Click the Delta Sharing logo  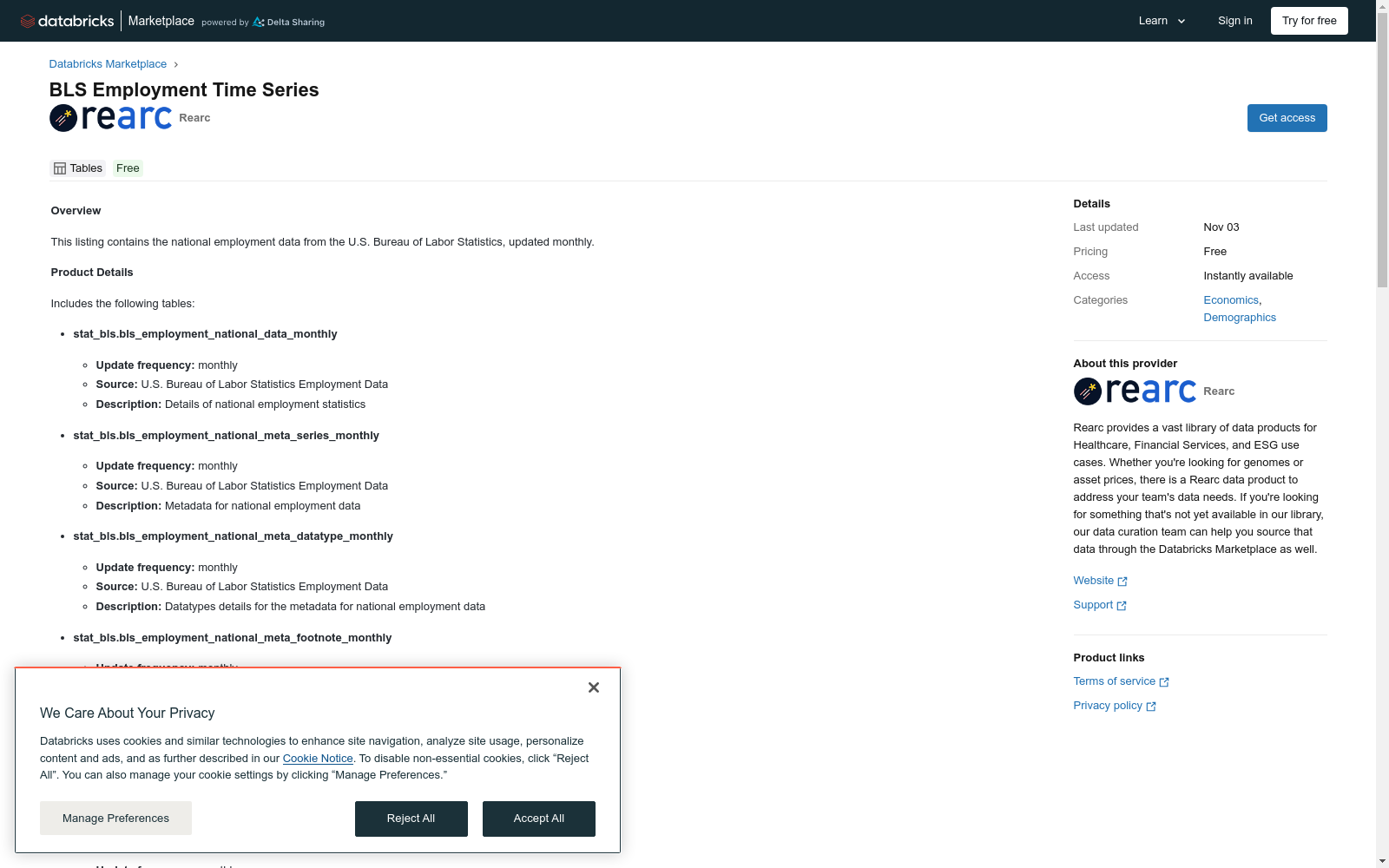(x=288, y=22)
